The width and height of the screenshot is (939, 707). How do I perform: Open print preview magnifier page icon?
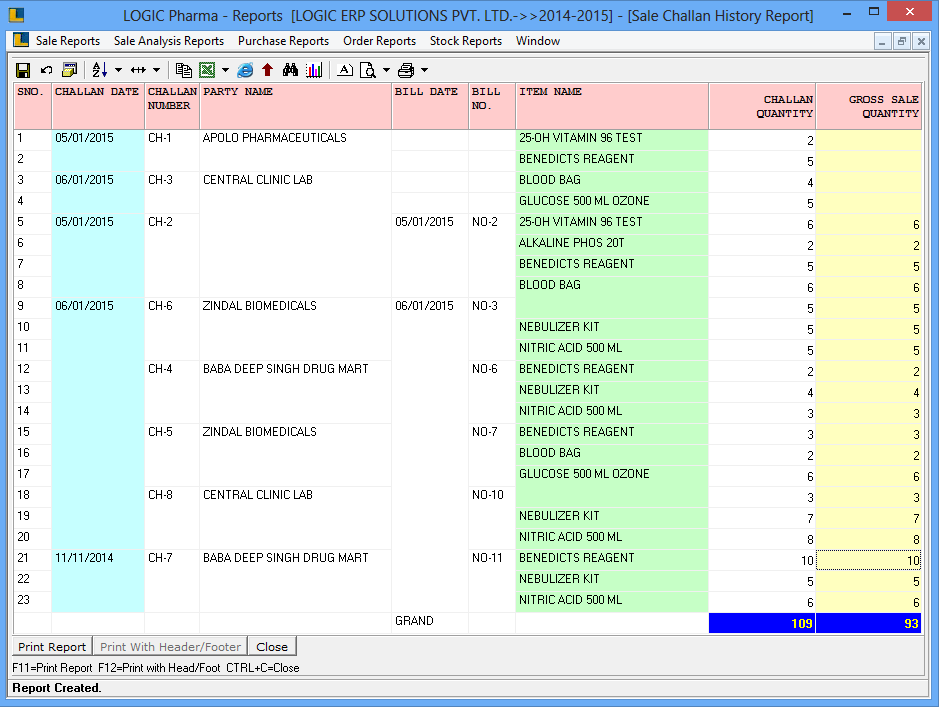368,70
